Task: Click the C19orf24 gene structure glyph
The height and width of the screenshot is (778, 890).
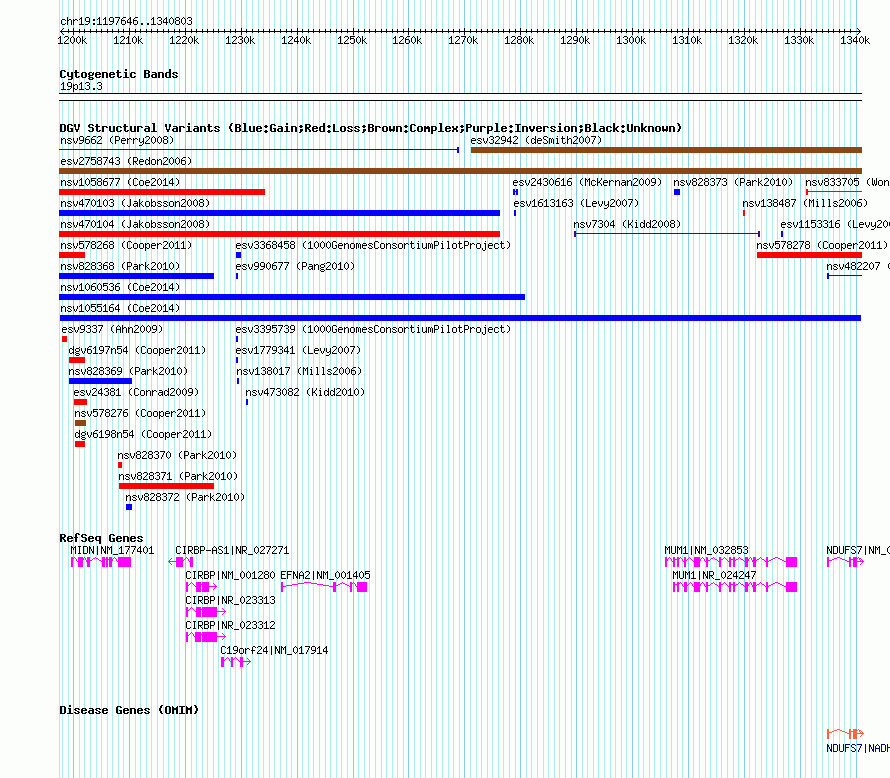Action: tap(236, 662)
